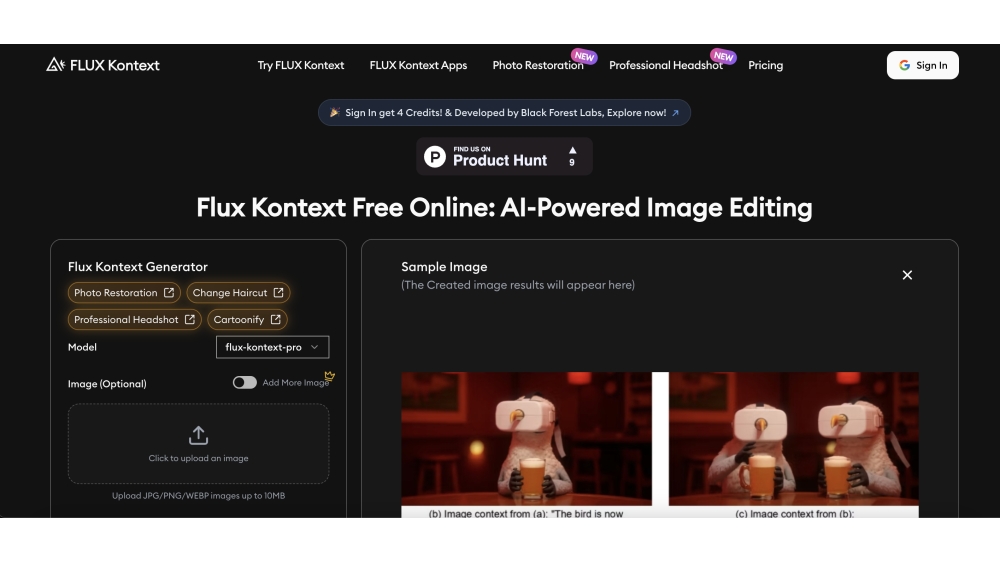Click the crown icon near Add More Image
This screenshot has height=563, width=1000.
point(329,377)
